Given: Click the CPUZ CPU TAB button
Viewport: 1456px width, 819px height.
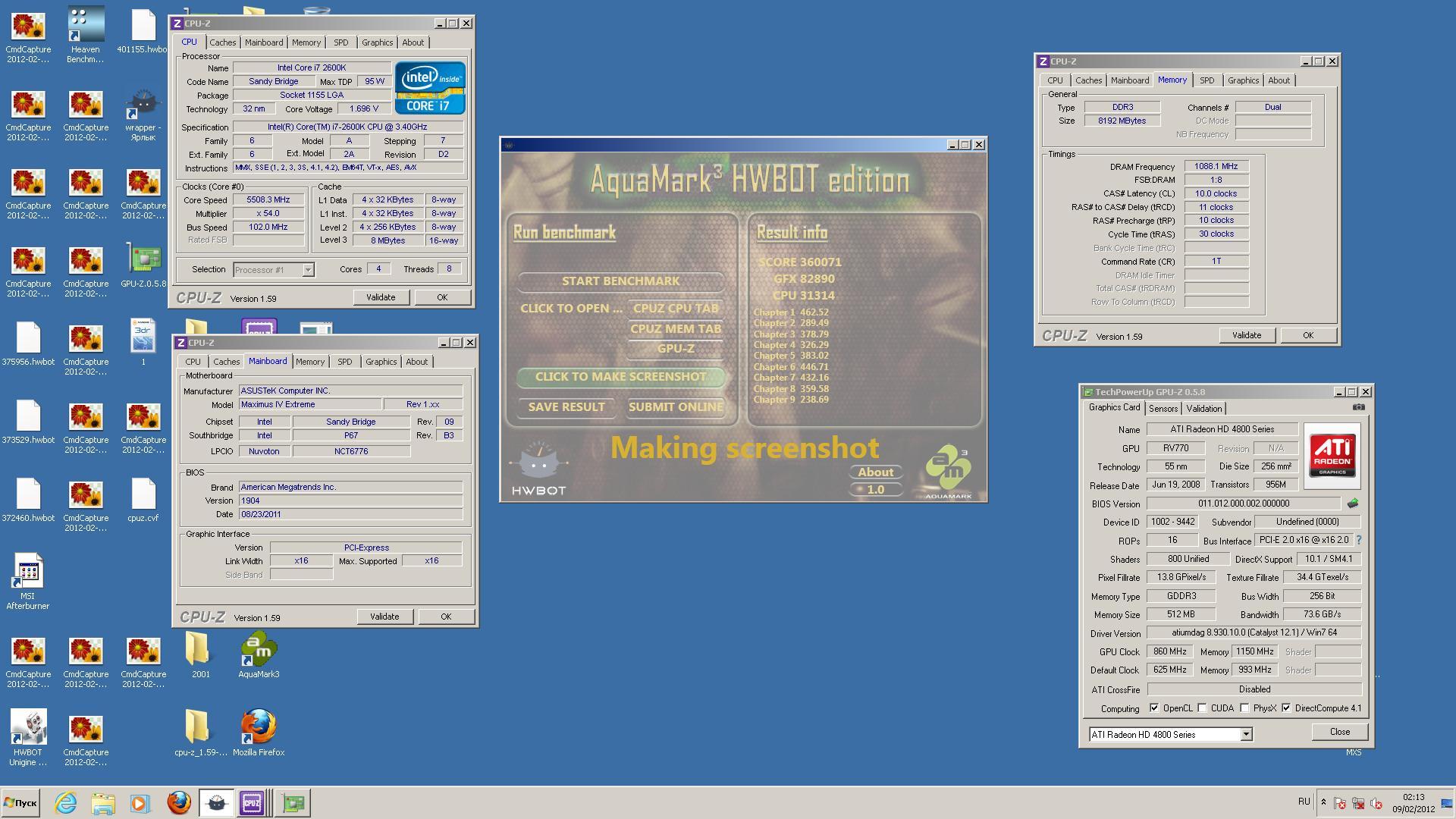Looking at the screenshot, I should [675, 308].
